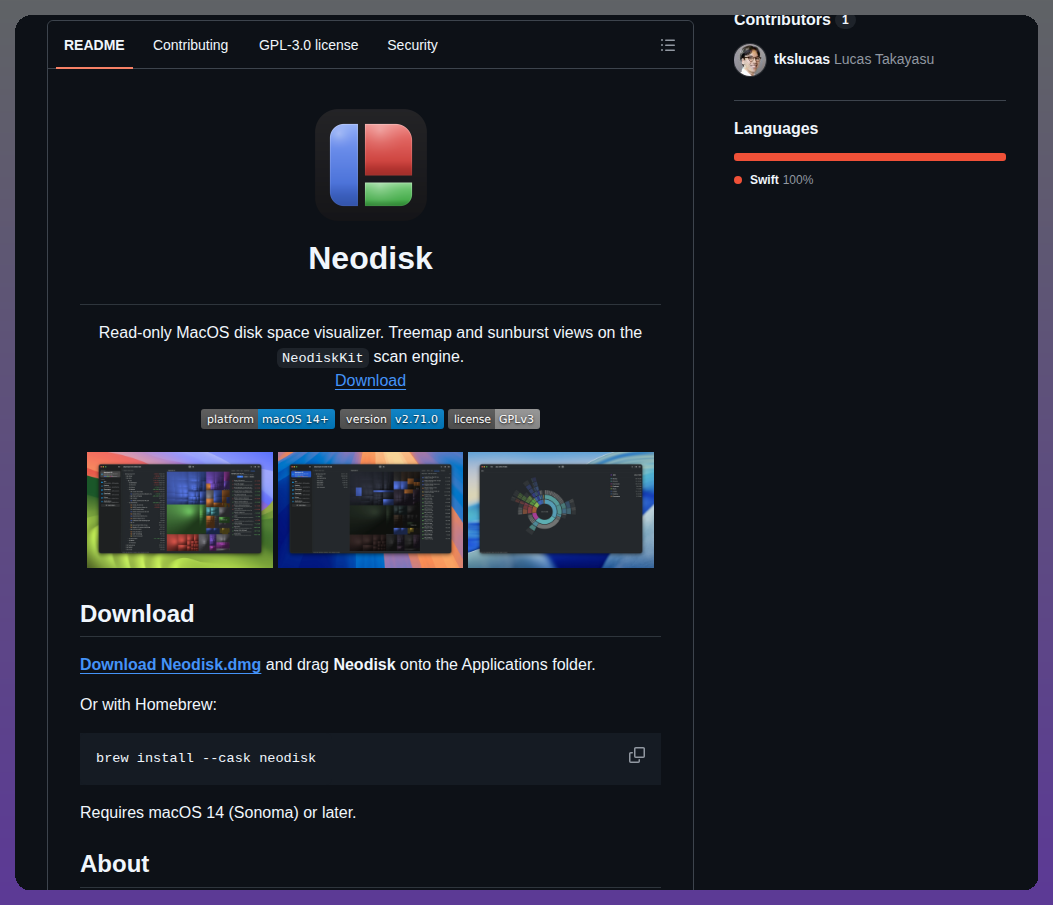Switch to the README tab
Image resolution: width=1053 pixels, height=905 pixels.
[94, 45]
